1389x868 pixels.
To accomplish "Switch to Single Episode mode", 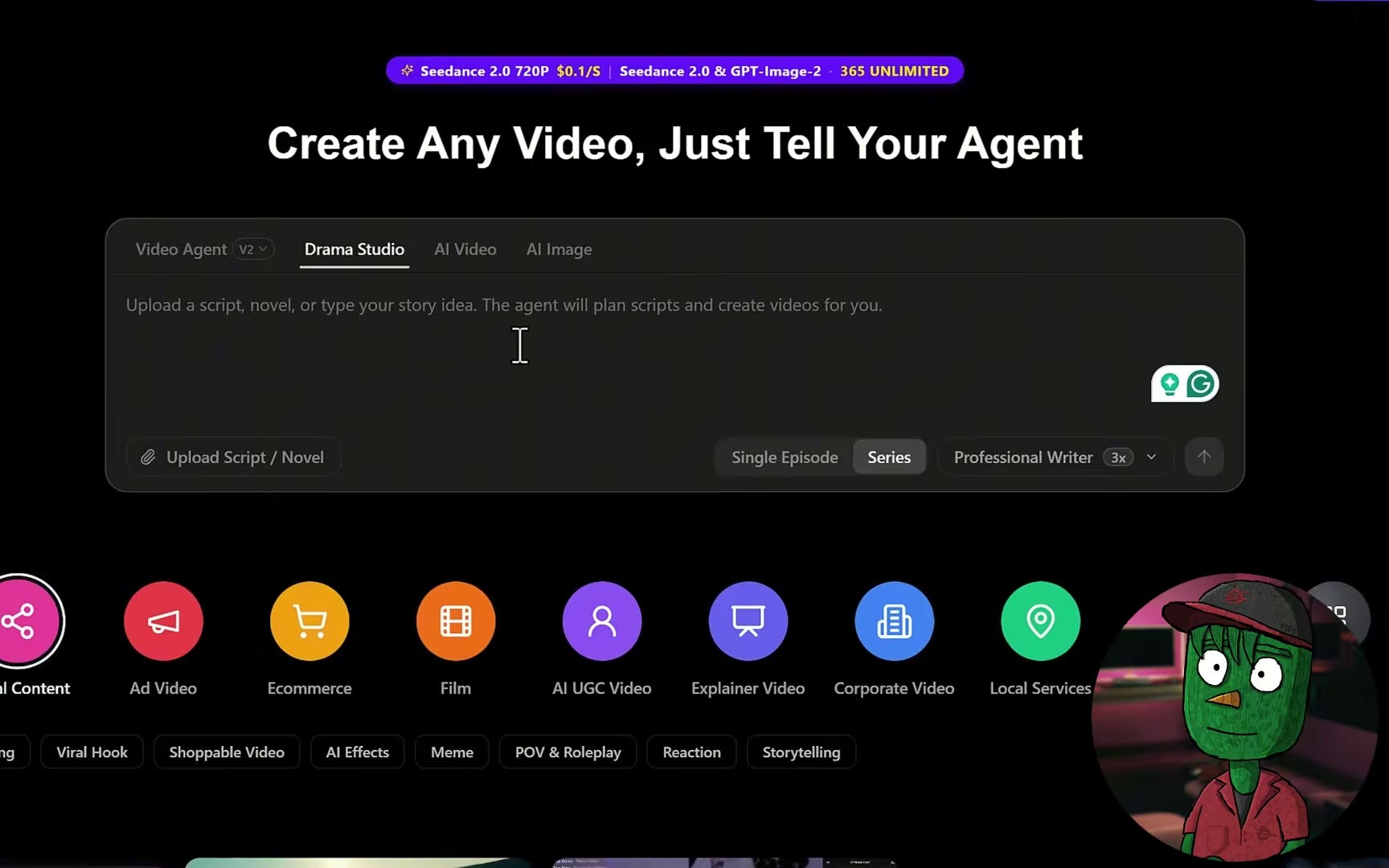I will point(785,457).
